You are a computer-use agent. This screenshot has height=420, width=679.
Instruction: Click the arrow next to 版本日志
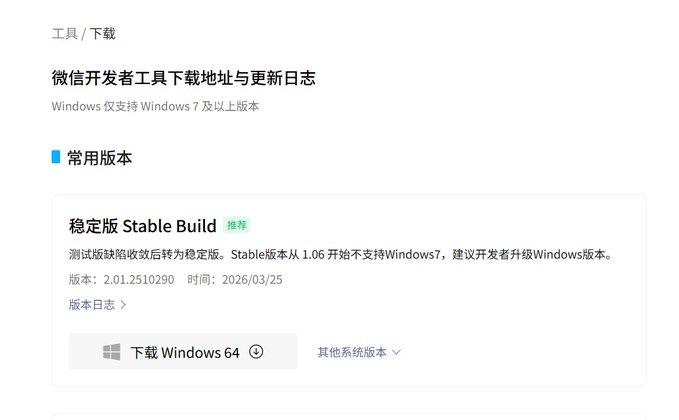point(123,305)
